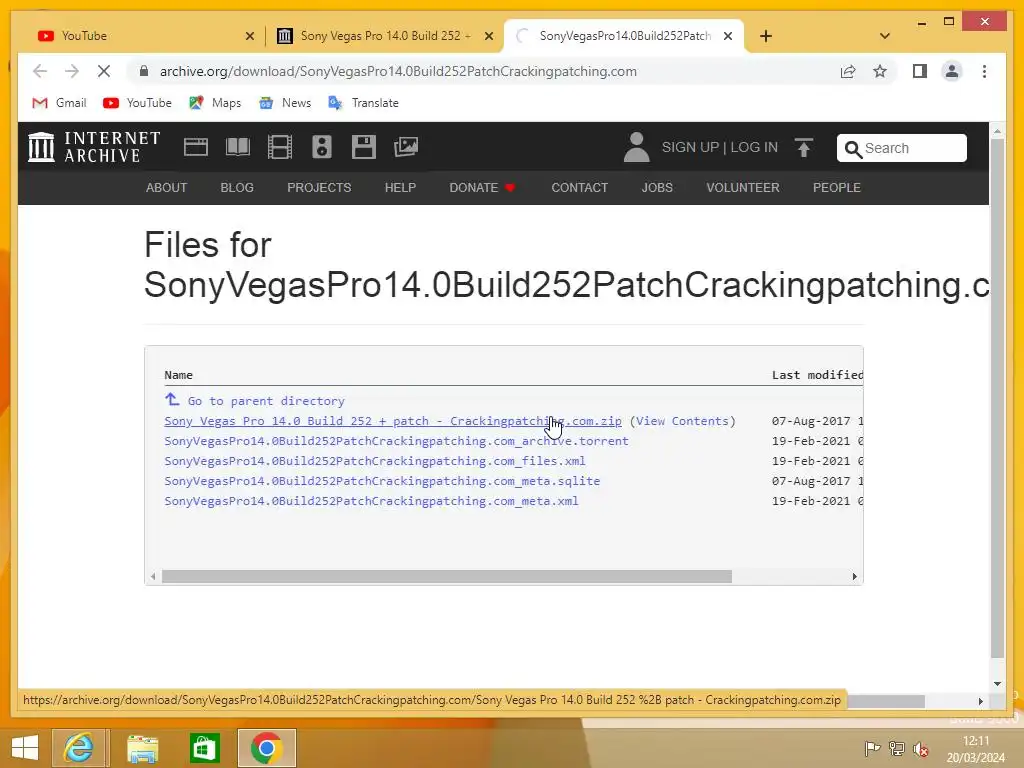Open the _meta.xml file link

point(371,502)
